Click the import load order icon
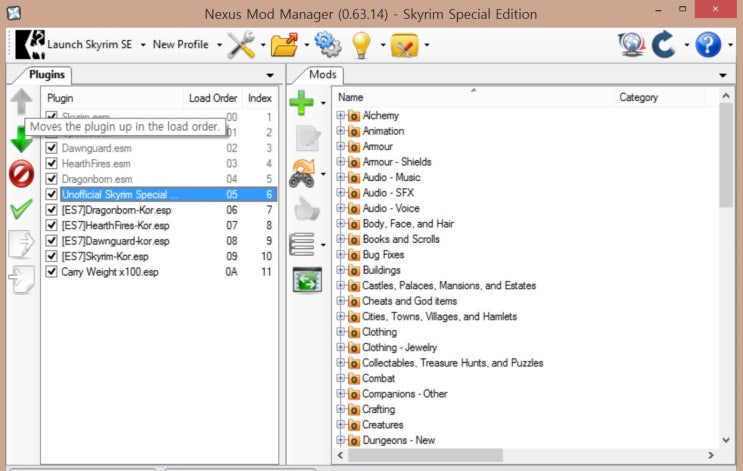This screenshot has width=743, height=471. coord(21,280)
